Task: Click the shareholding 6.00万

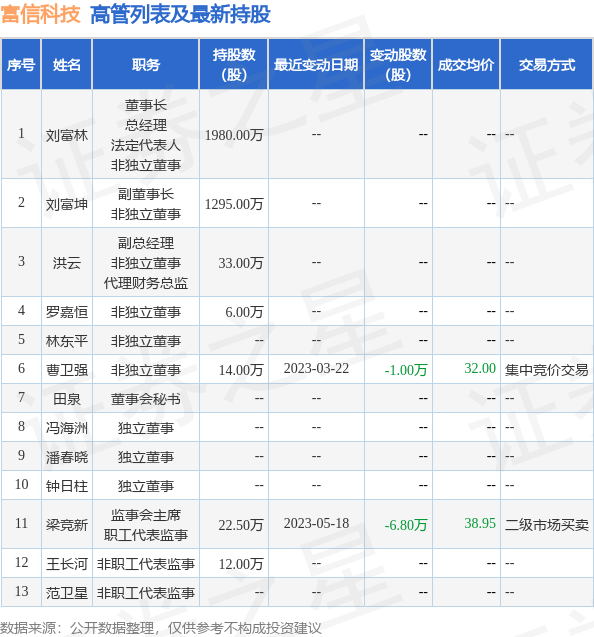Action: coord(245,312)
